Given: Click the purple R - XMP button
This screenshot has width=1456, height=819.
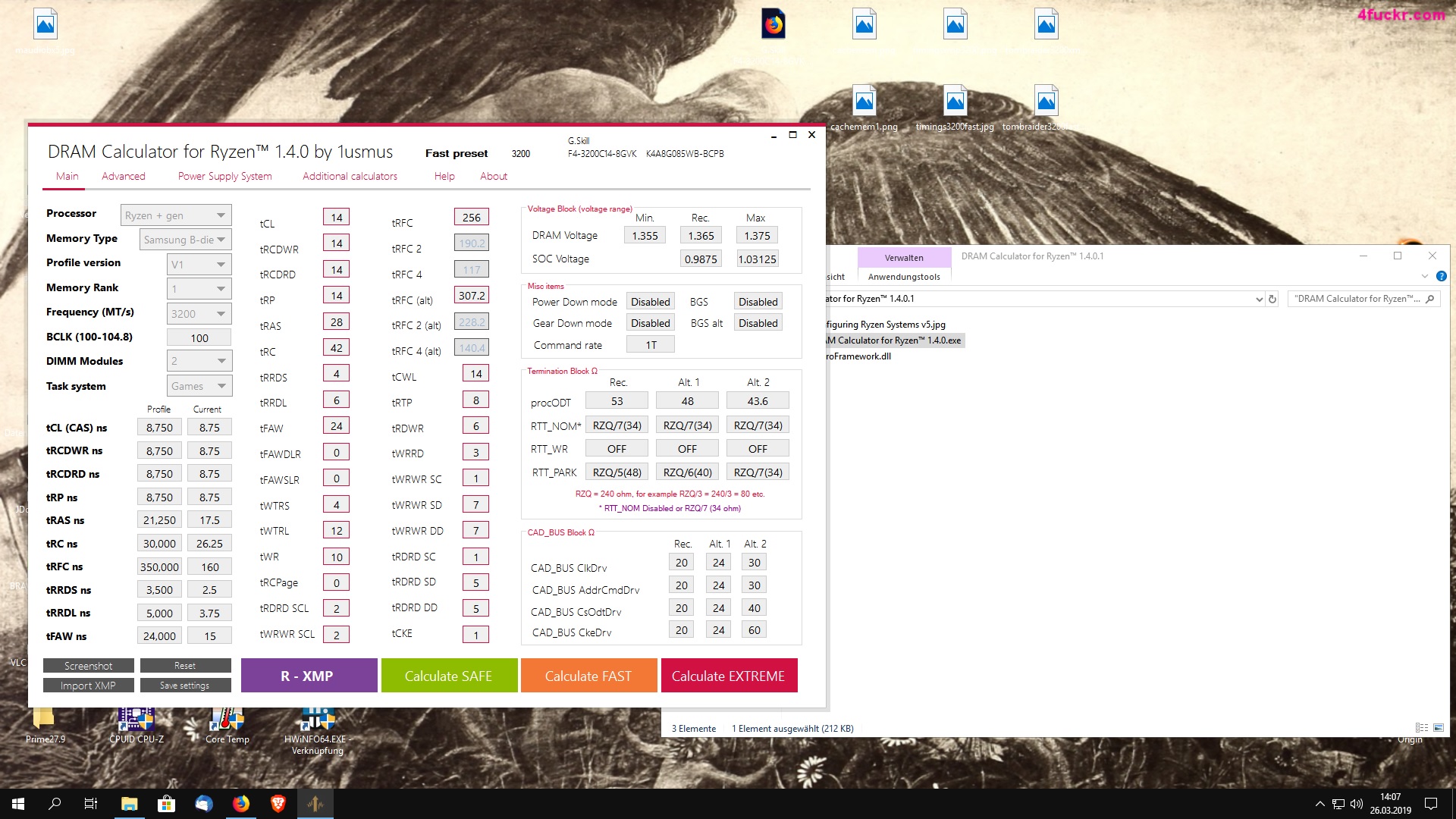Looking at the screenshot, I should pos(308,676).
